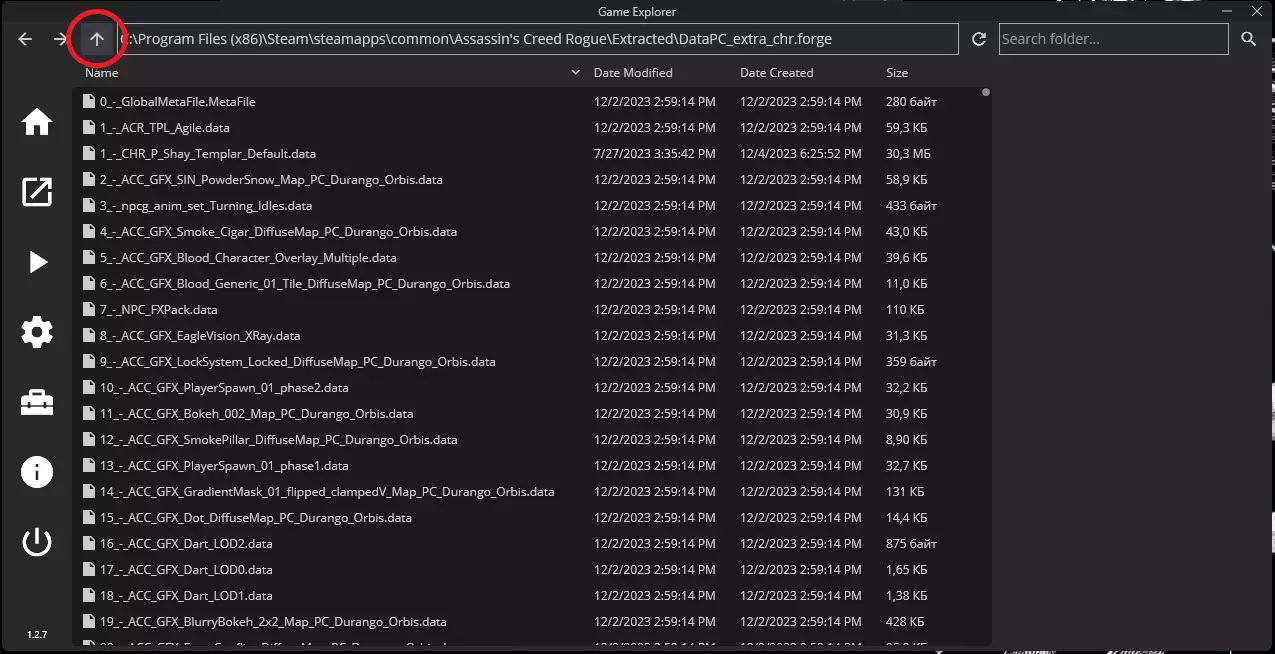
Task: Open Settings via gear icon
Action: click(37, 332)
